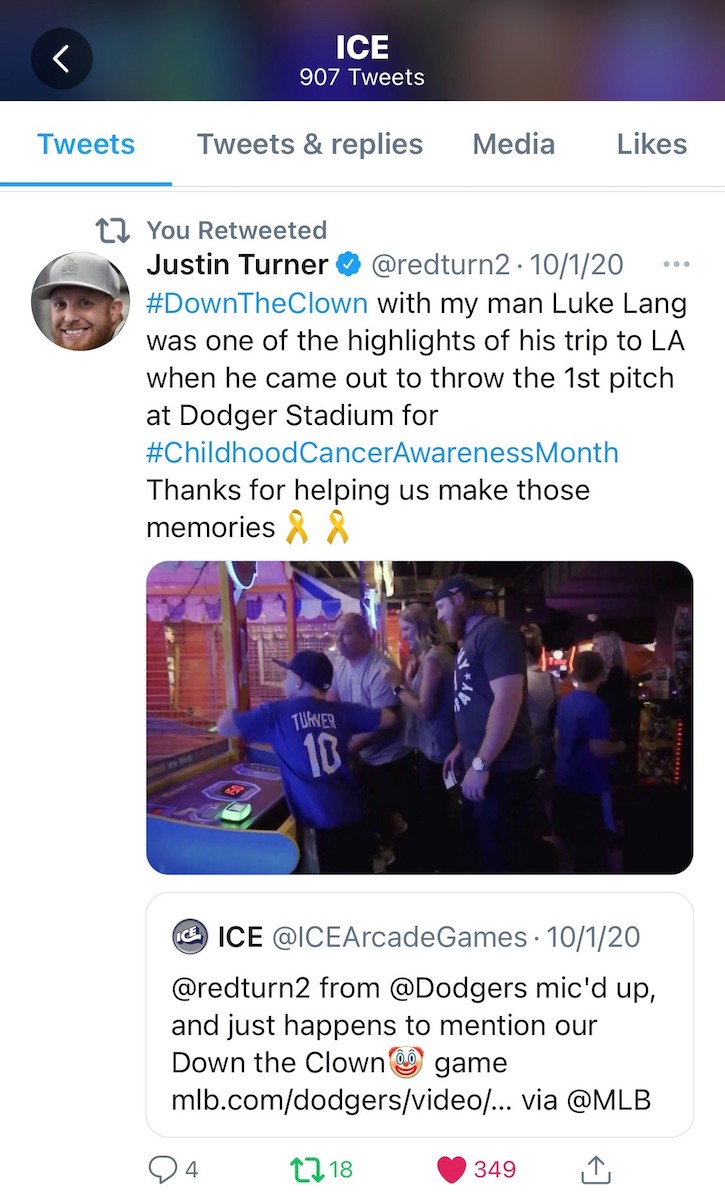The image size is (725, 1200).
Task: Open the Likes tab
Action: coord(652,144)
